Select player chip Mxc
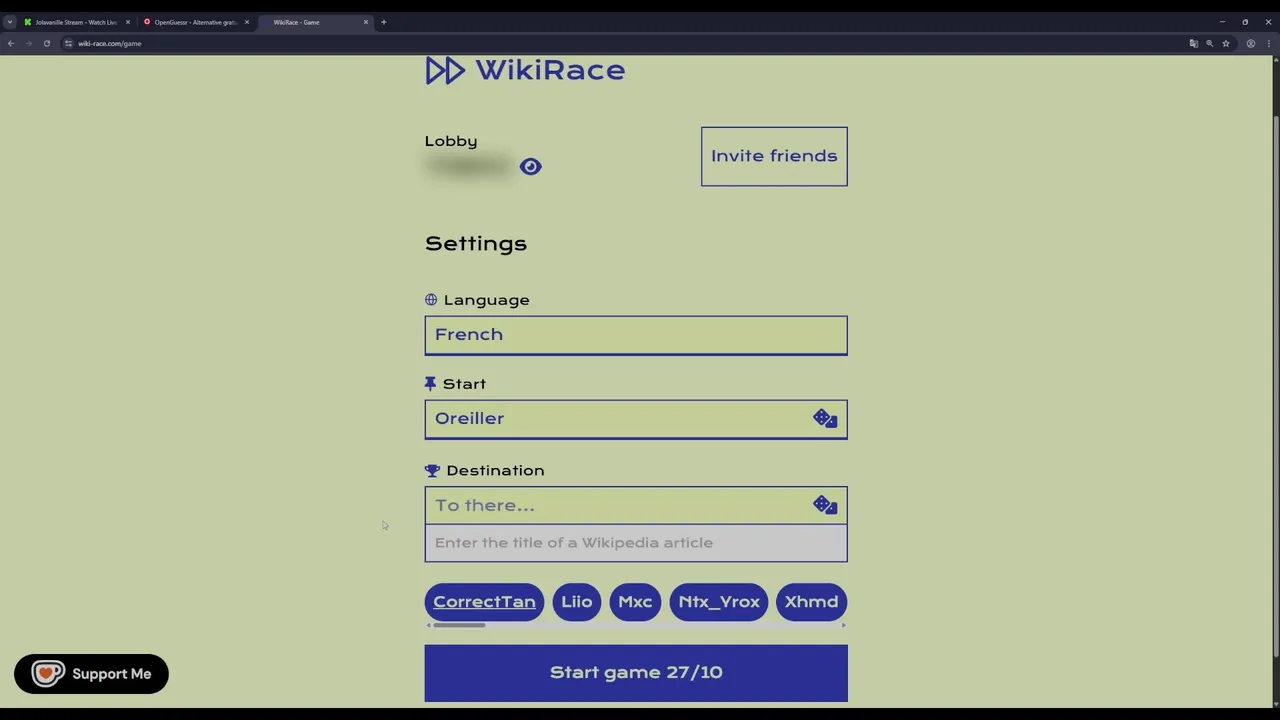This screenshot has height=720, width=1280. tap(635, 602)
